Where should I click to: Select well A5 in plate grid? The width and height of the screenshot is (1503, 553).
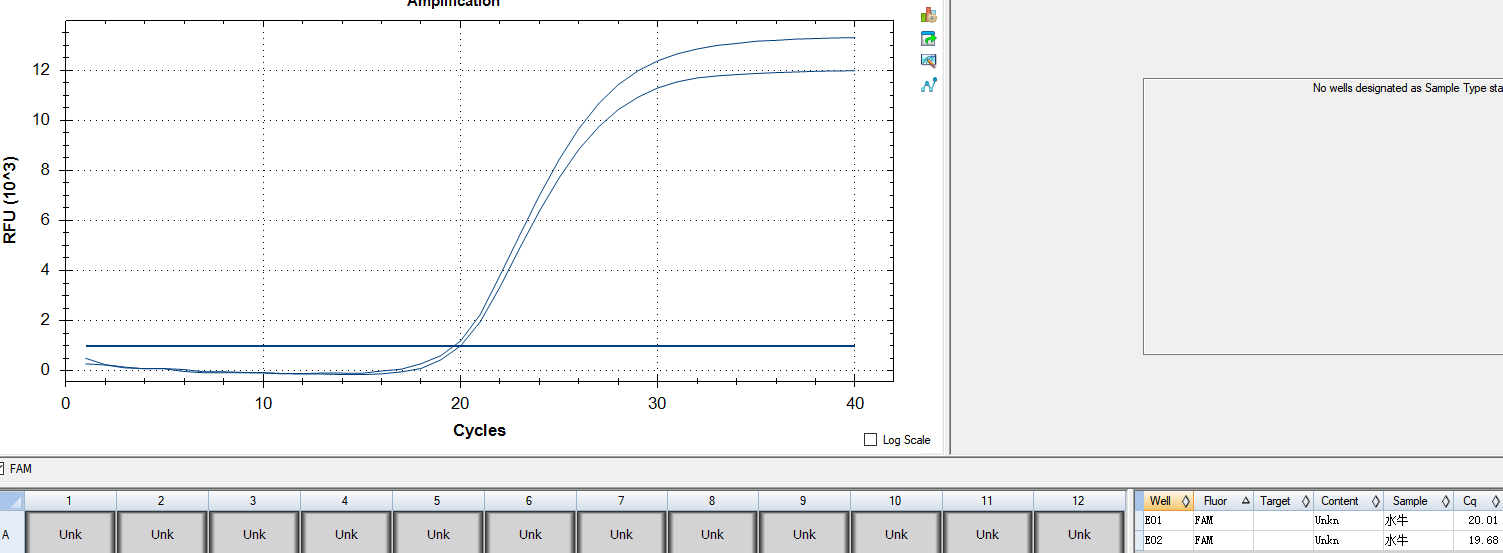438,532
